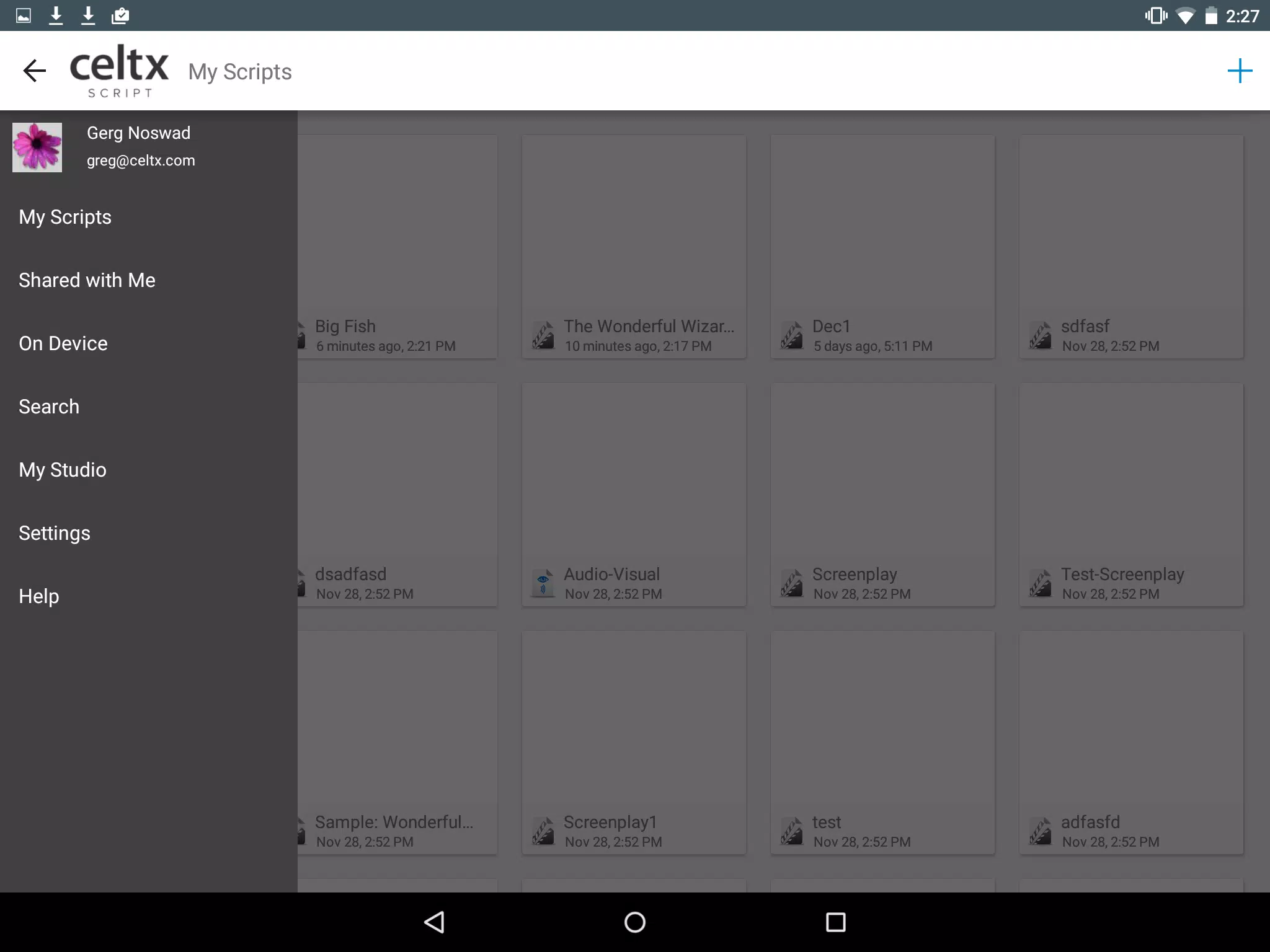Click the flower profile avatar
1270x952 pixels.
point(37,147)
